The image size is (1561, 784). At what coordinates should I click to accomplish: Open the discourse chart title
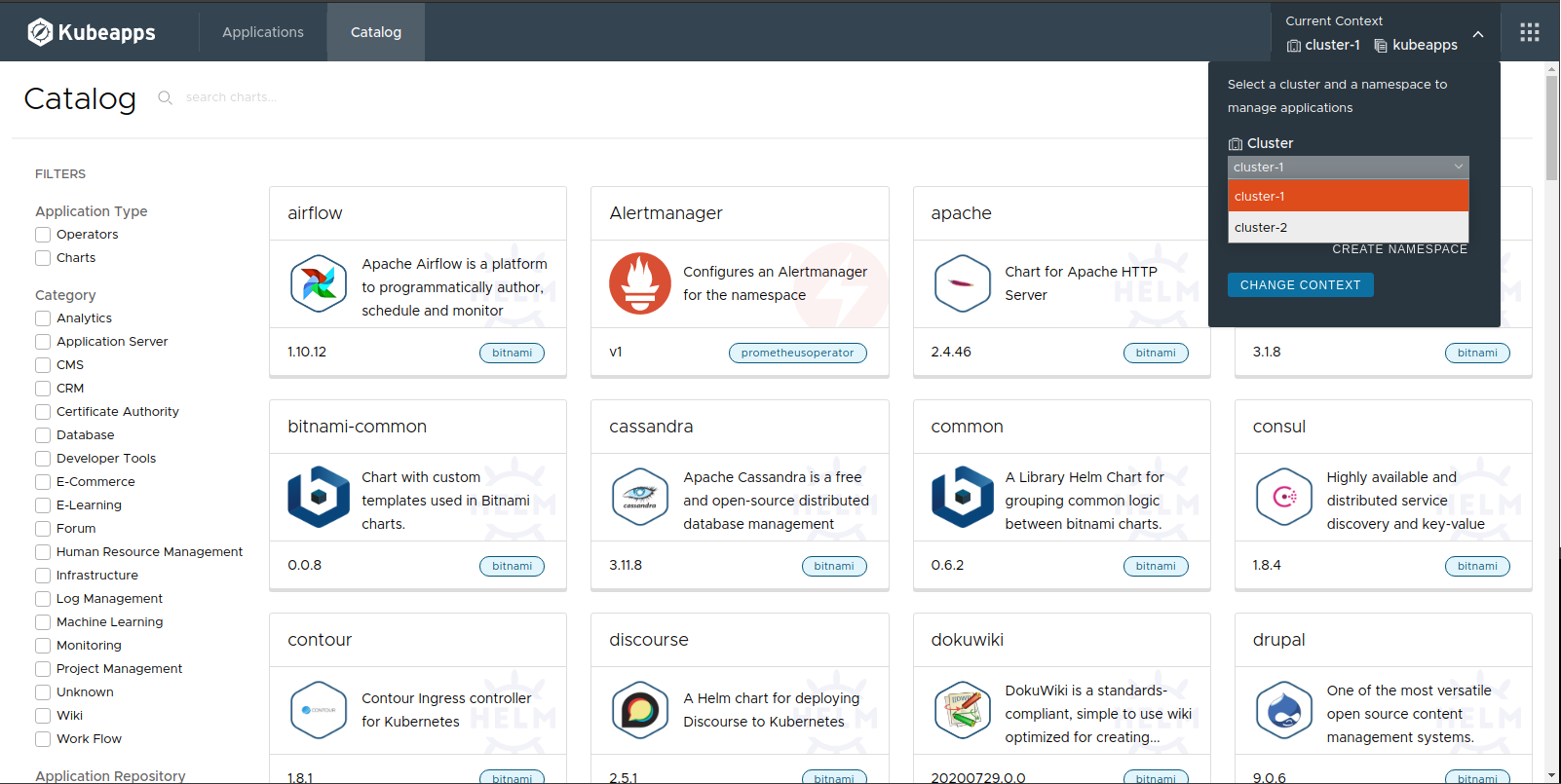pyautogui.click(x=649, y=640)
